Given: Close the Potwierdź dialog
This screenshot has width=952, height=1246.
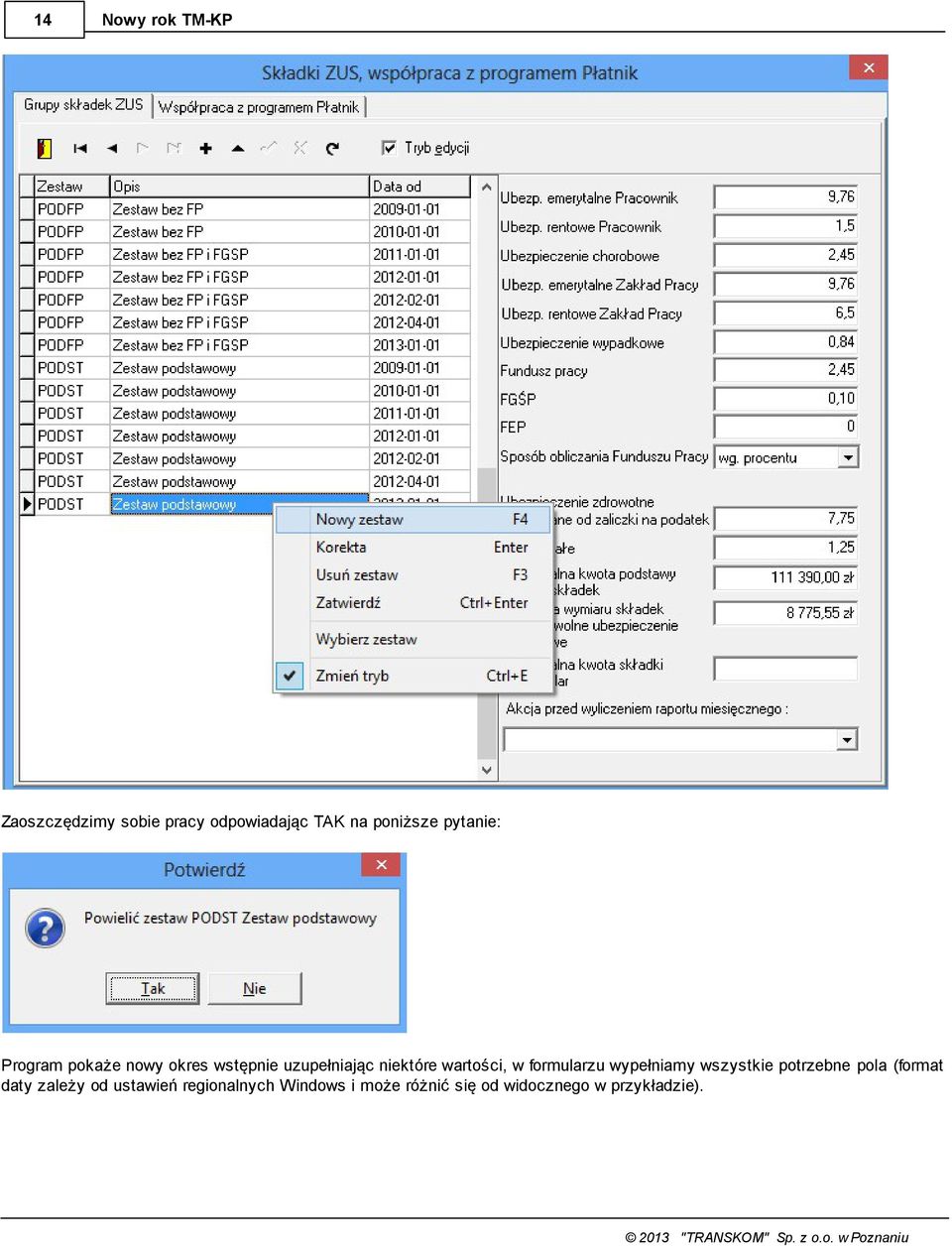Looking at the screenshot, I should coord(381,865).
